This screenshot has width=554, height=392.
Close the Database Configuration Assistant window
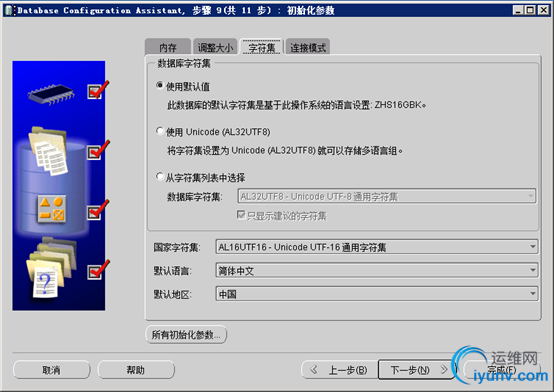coord(543,10)
